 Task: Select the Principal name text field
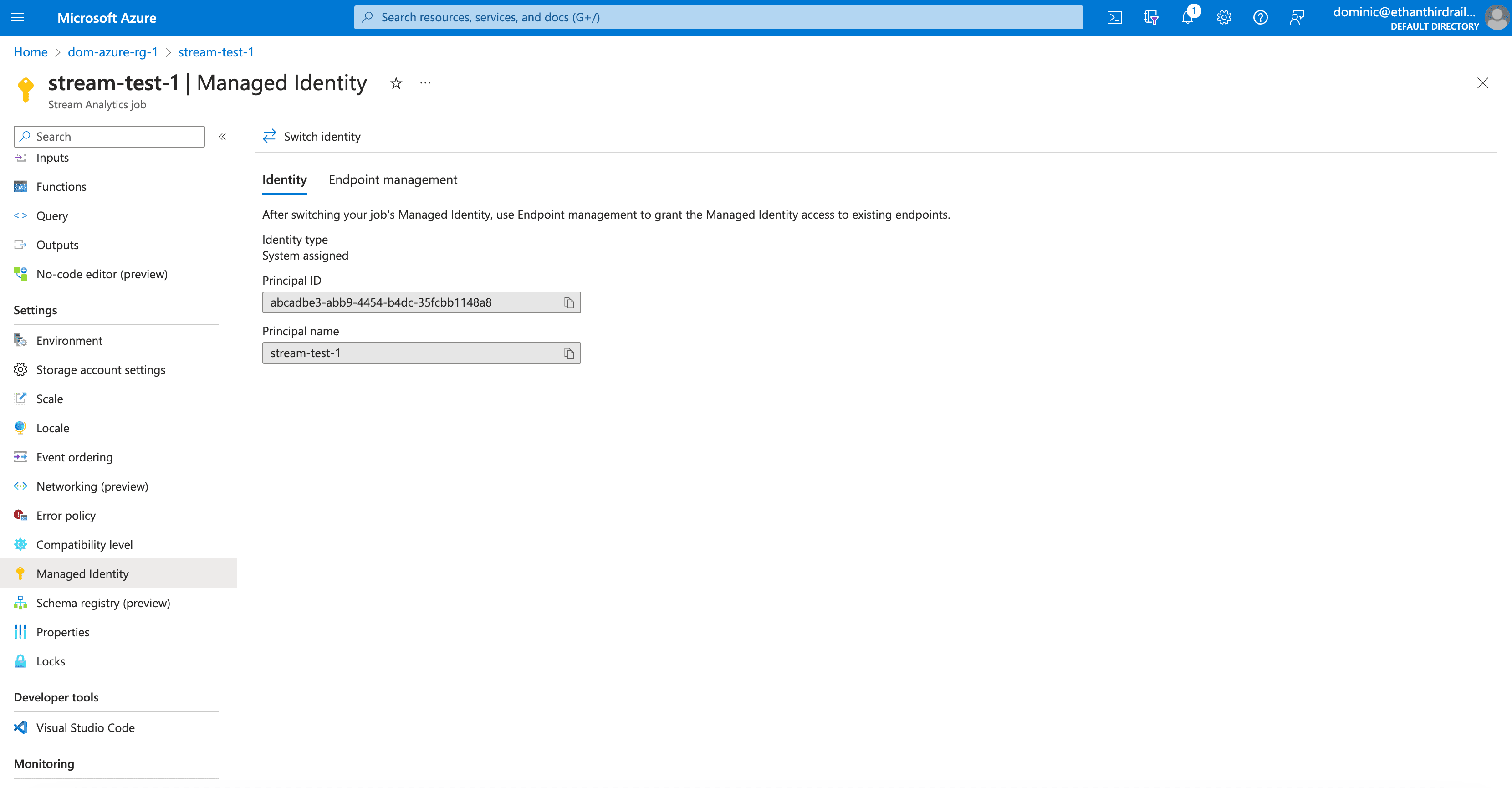tap(421, 353)
